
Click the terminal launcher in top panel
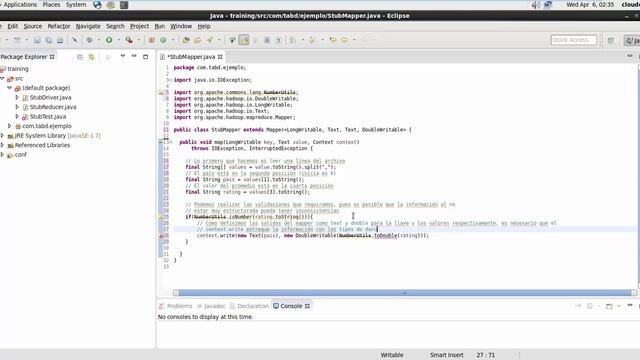point(124,5)
